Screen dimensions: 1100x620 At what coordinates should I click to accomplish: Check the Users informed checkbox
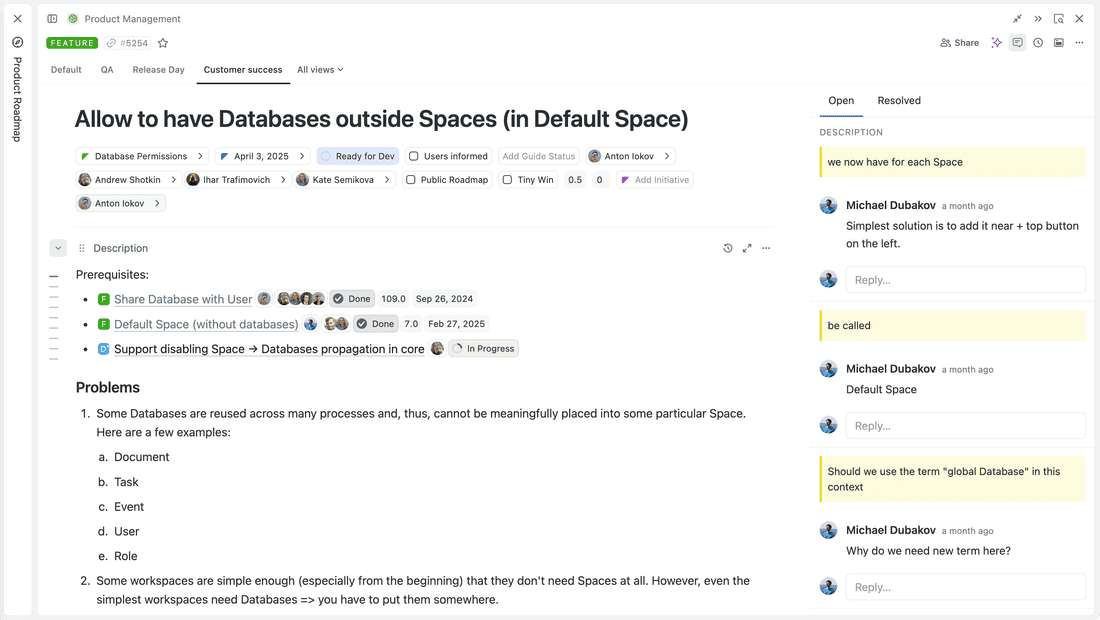click(414, 156)
